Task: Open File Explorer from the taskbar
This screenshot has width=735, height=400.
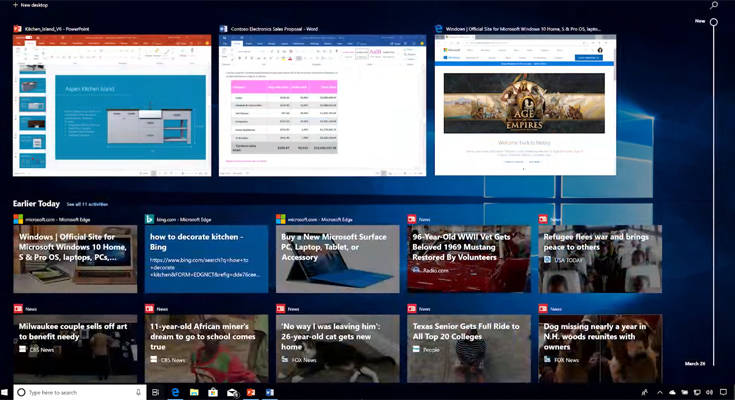Action: (194, 392)
